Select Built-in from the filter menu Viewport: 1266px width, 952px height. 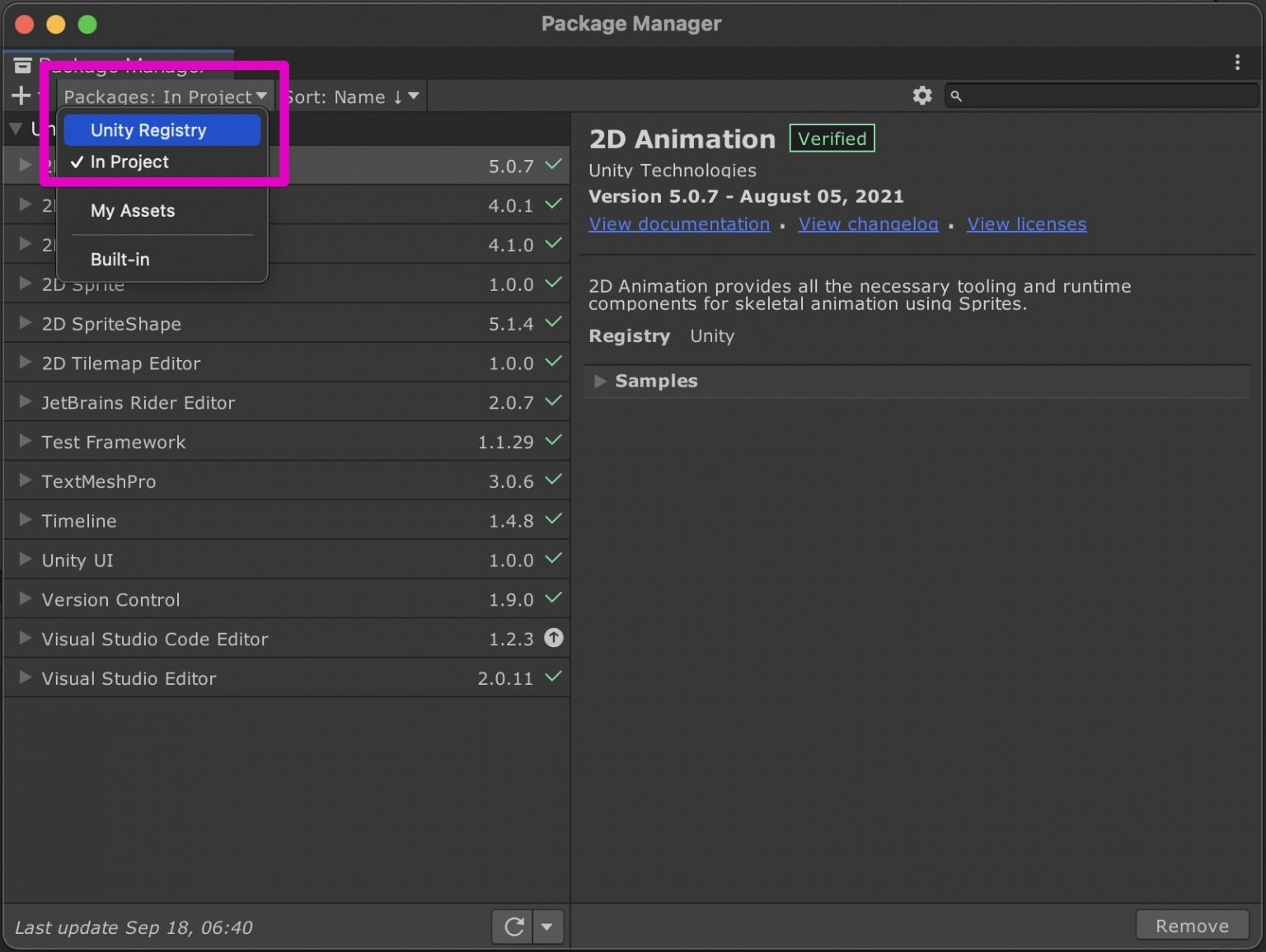click(120, 260)
